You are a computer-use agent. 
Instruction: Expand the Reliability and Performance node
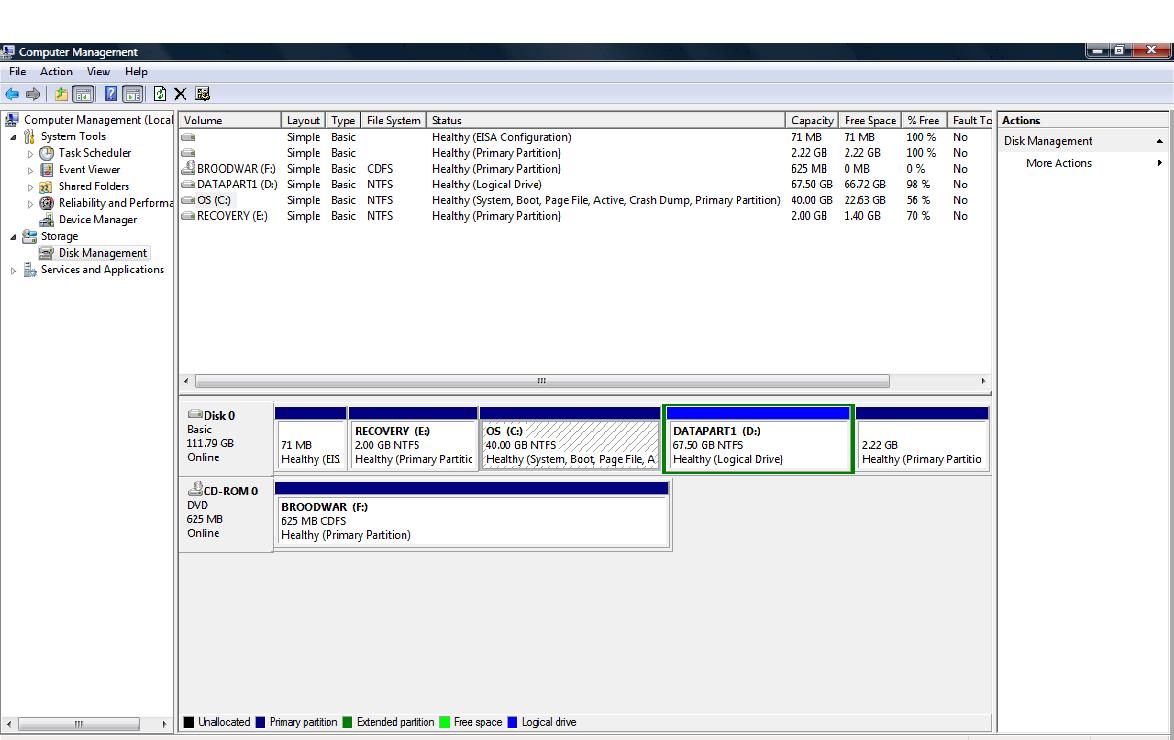point(30,204)
